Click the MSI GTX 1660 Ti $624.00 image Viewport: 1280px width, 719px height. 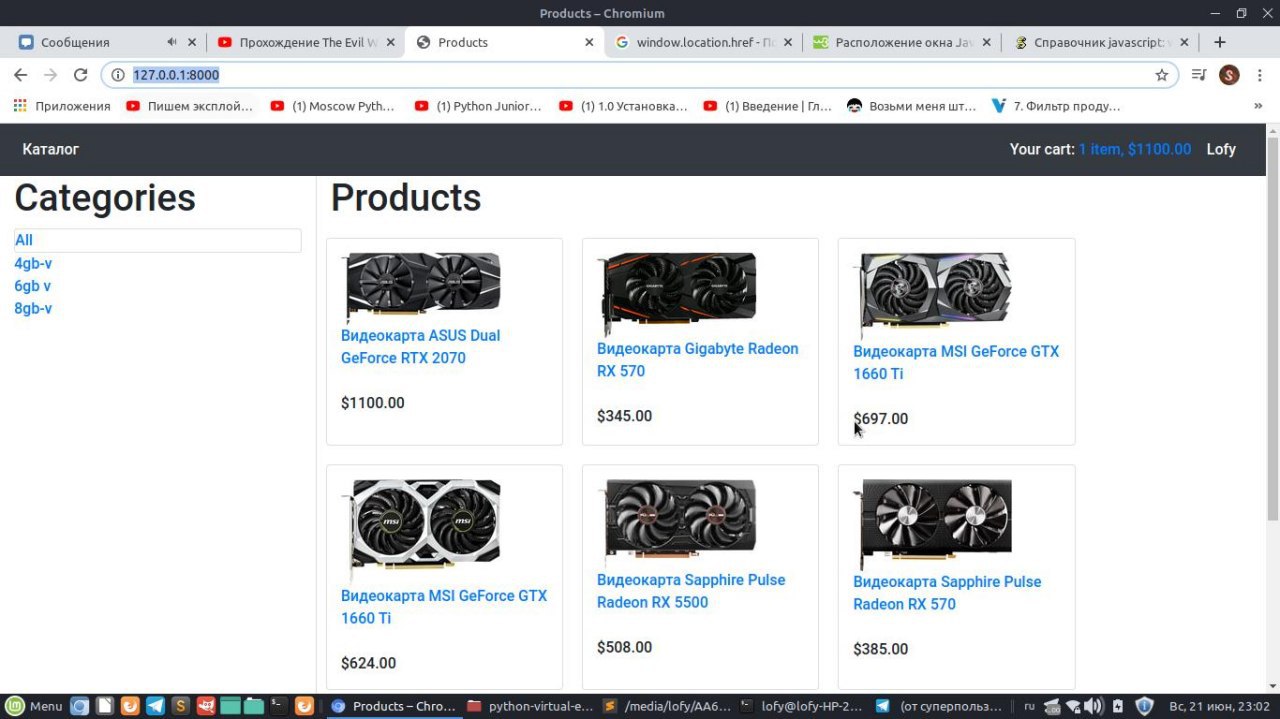421,531
